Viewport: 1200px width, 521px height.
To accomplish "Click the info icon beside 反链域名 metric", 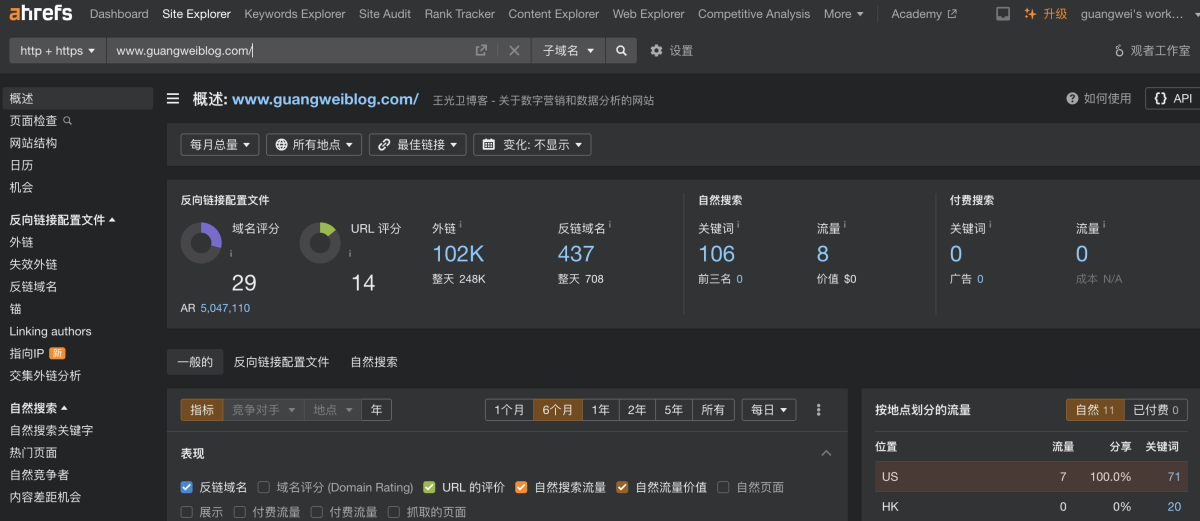I will point(610,226).
